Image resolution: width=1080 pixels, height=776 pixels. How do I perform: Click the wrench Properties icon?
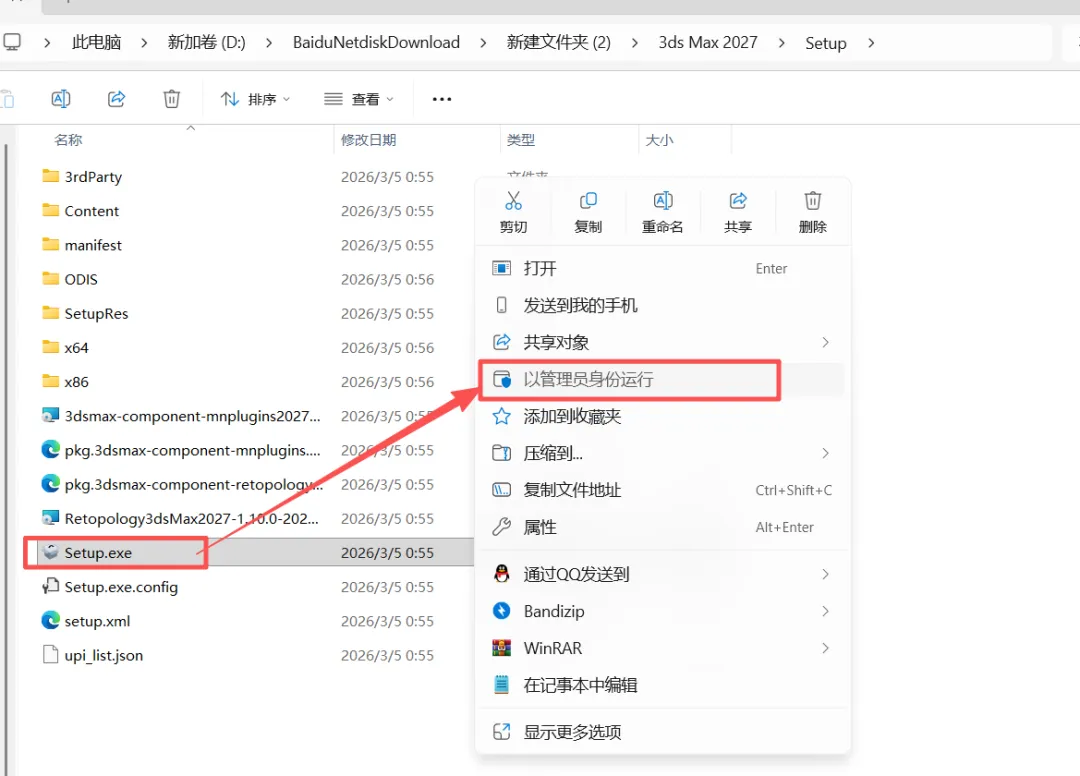pyautogui.click(x=501, y=527)
